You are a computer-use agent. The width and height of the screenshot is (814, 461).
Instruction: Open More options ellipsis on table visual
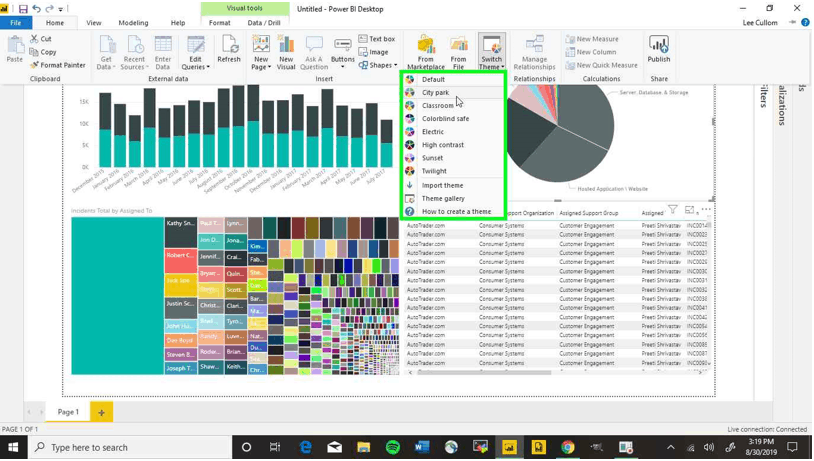tap(706, 209)
